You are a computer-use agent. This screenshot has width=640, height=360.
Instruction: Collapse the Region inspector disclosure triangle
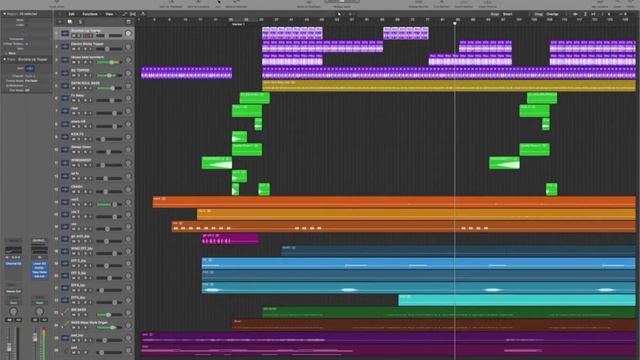coord(4,14)
